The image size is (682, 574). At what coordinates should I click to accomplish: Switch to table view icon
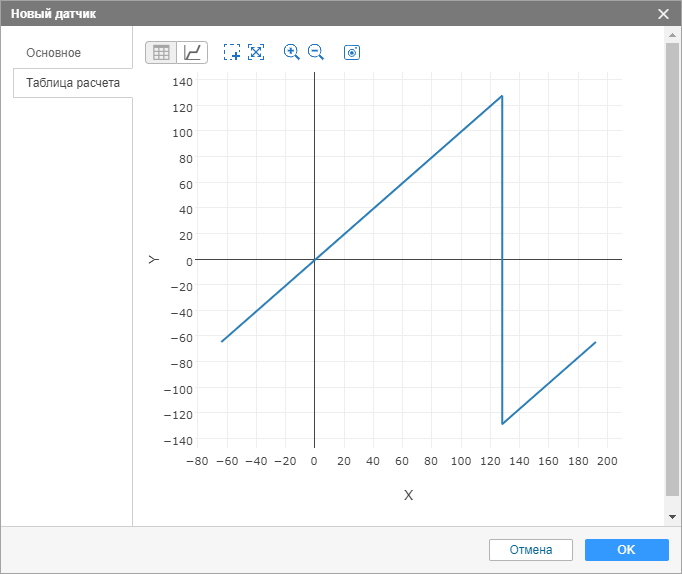point(161,53)
